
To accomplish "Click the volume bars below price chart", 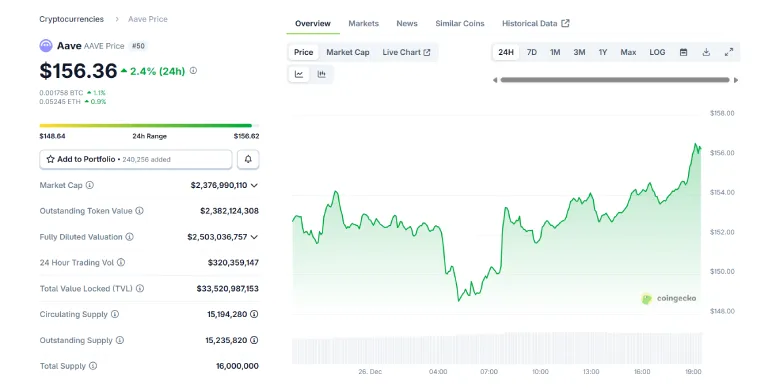I will pos(497,348).
